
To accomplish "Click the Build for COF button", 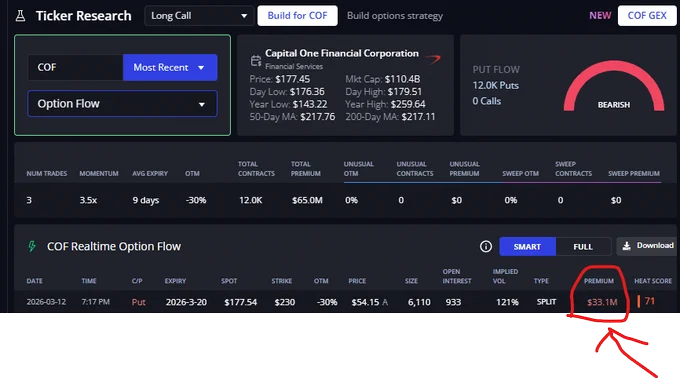I will pyautogui.click(x=297, y=16).
